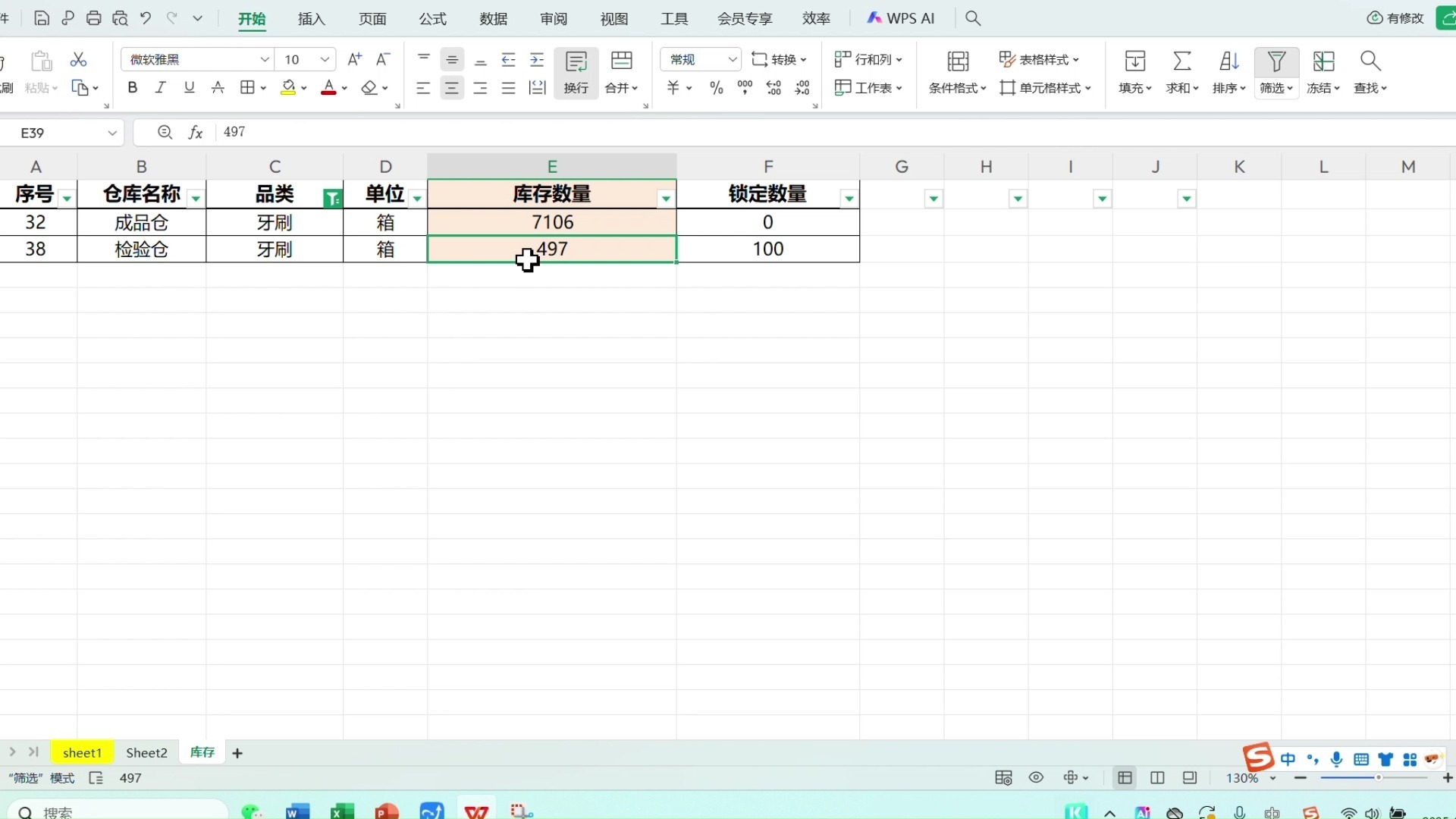Apply percent style to selected cell
Image resolution: width=1456 pixels, height=819 pixels.
(x=716, y=87)
